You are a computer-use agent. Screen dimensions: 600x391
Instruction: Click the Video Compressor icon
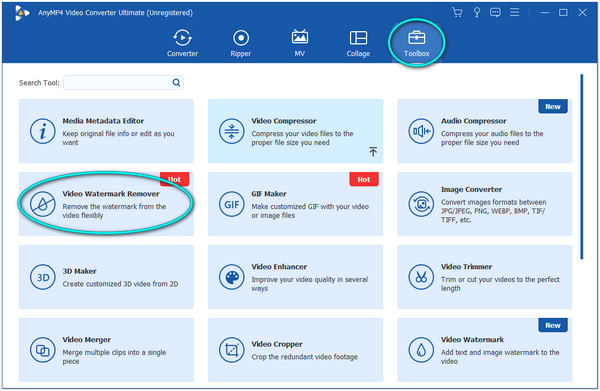[x=232, y=131]
